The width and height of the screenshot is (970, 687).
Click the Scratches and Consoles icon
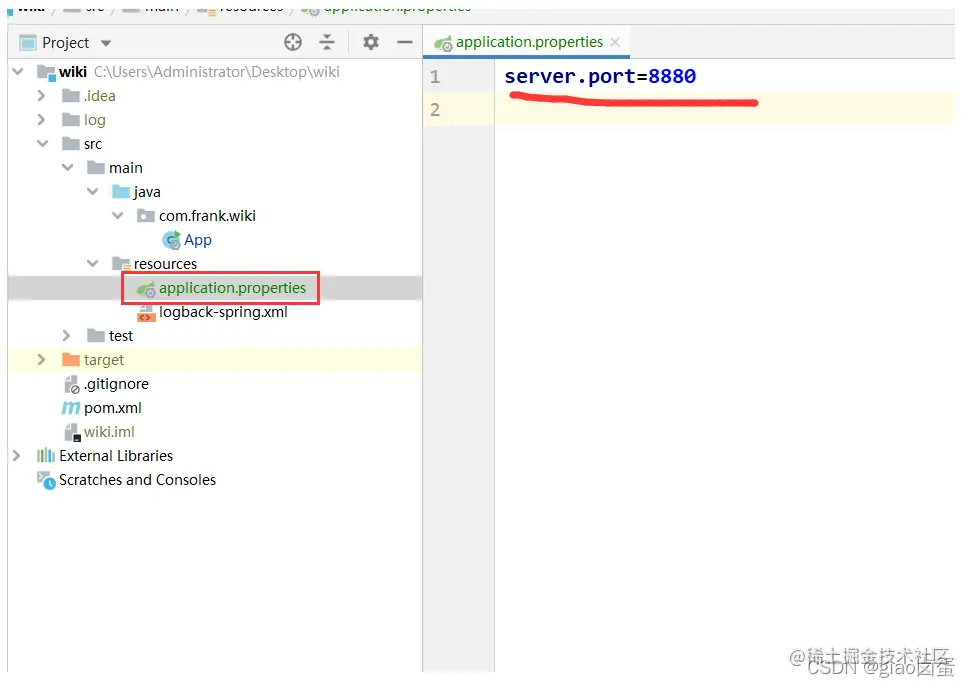click(46, 480)
